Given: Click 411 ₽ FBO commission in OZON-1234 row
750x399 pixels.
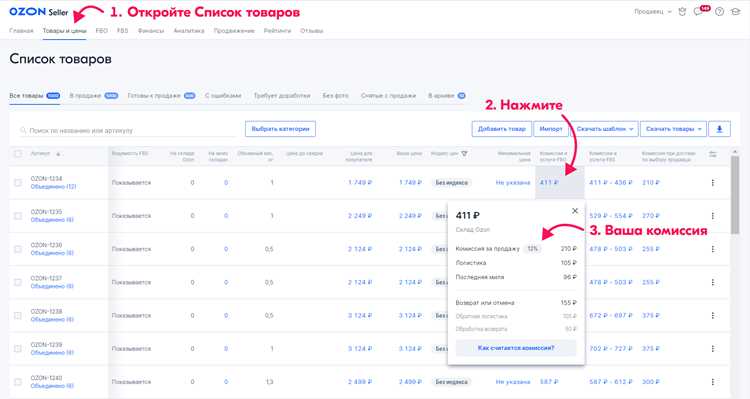Looking at the screenshot, I should [x=549, y=182].
